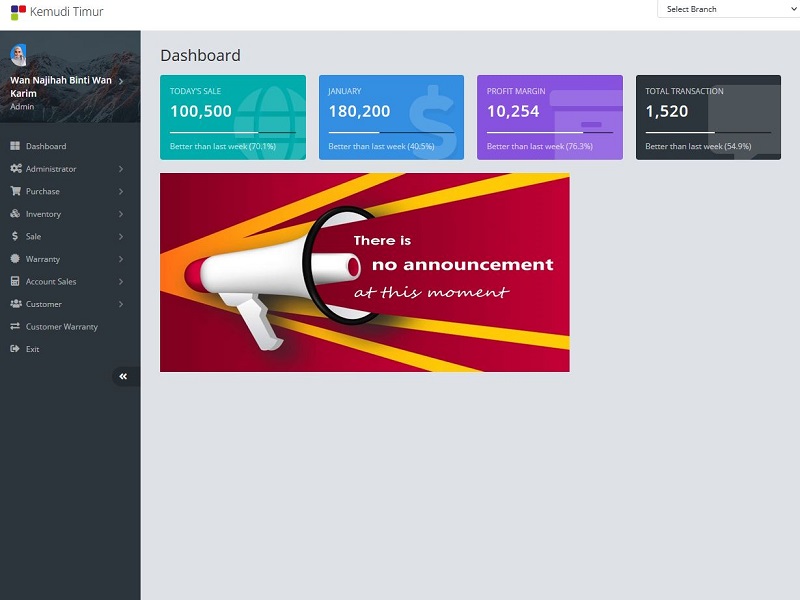The image size is (800, 600).
Task: Click the Dashboard grid icon in sidebar
Action: (x=15, y=146)
